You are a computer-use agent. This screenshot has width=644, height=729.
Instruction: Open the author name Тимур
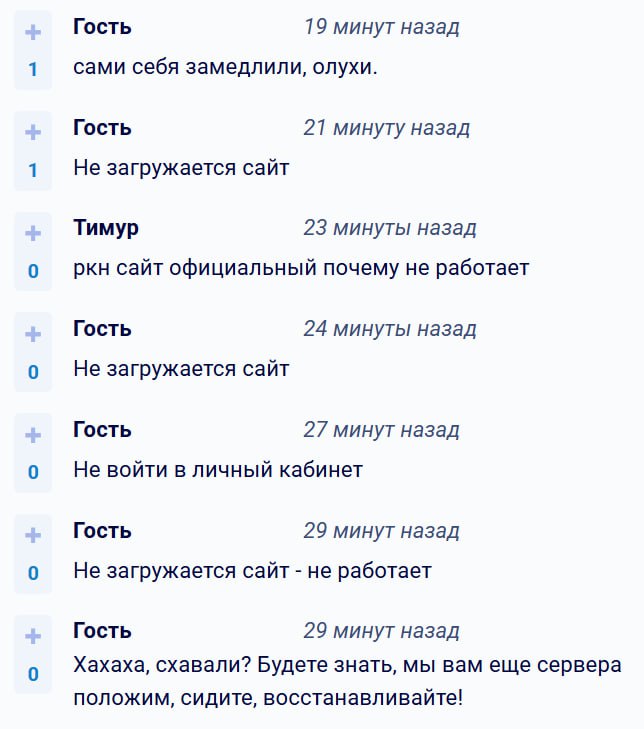click(106, 228)
